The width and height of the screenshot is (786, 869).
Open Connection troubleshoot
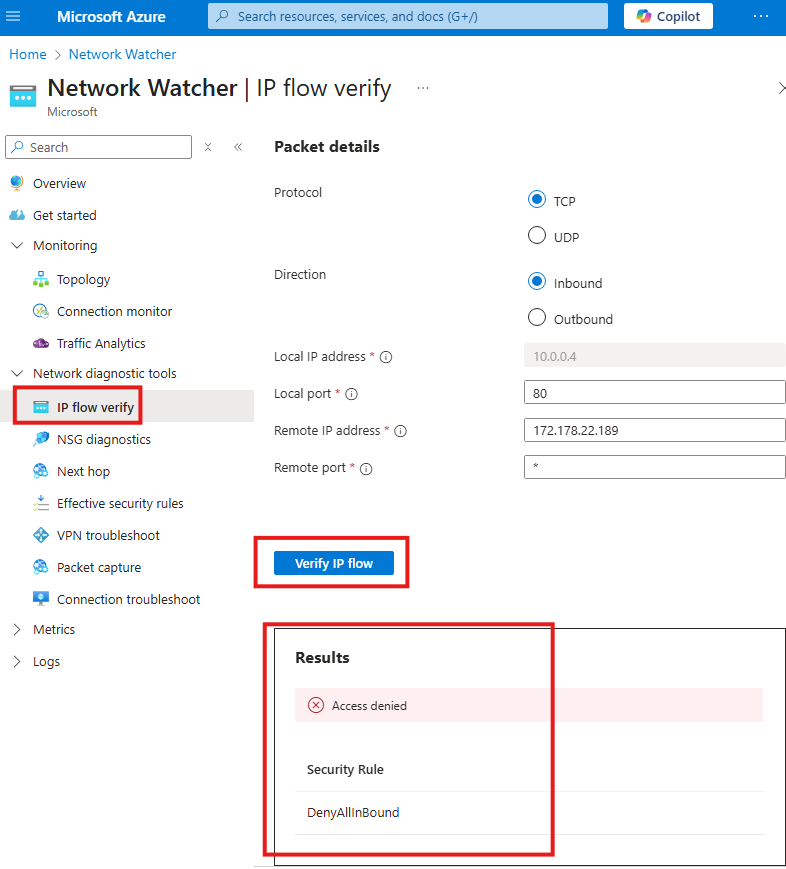point(129,600)
